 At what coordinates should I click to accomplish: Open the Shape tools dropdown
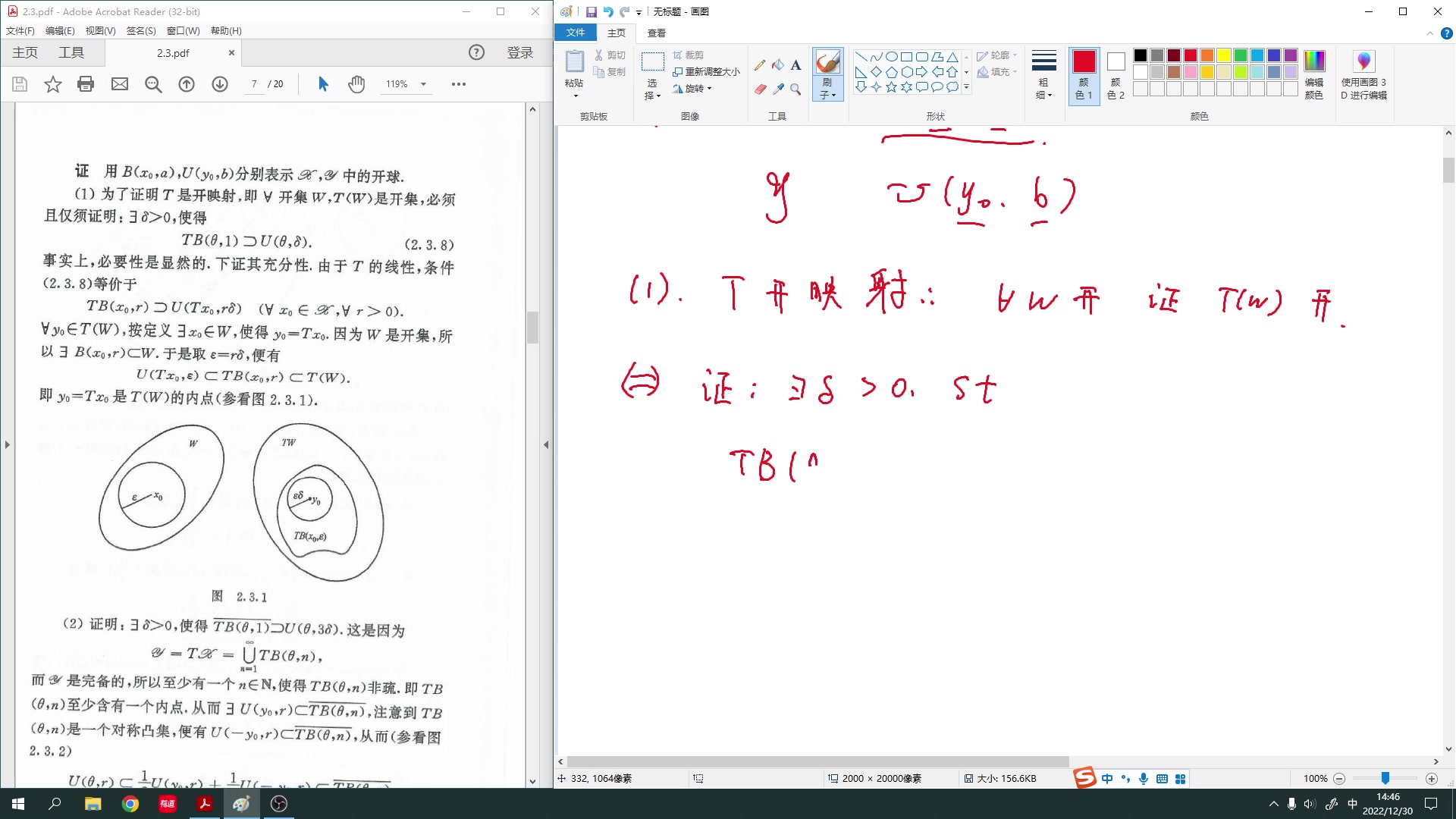coord(966,87)
